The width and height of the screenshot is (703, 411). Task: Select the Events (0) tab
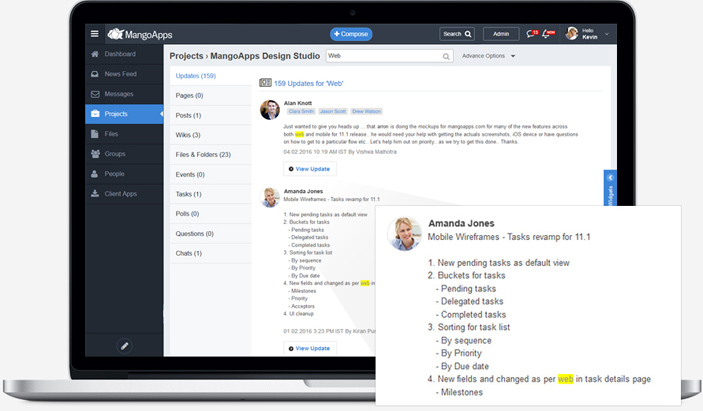[x=211, y=174]
